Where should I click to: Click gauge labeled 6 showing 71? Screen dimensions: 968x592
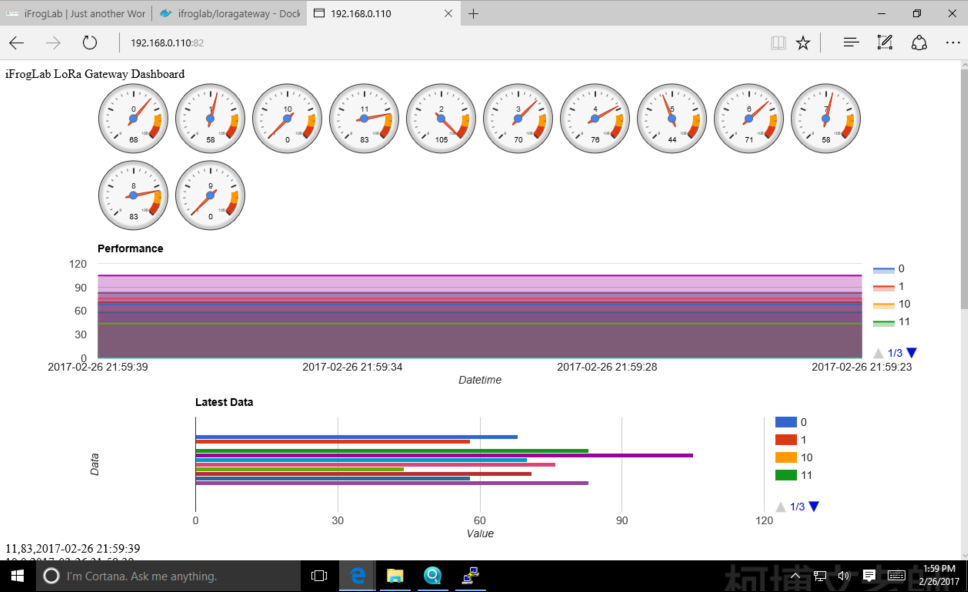click(749, 119)
